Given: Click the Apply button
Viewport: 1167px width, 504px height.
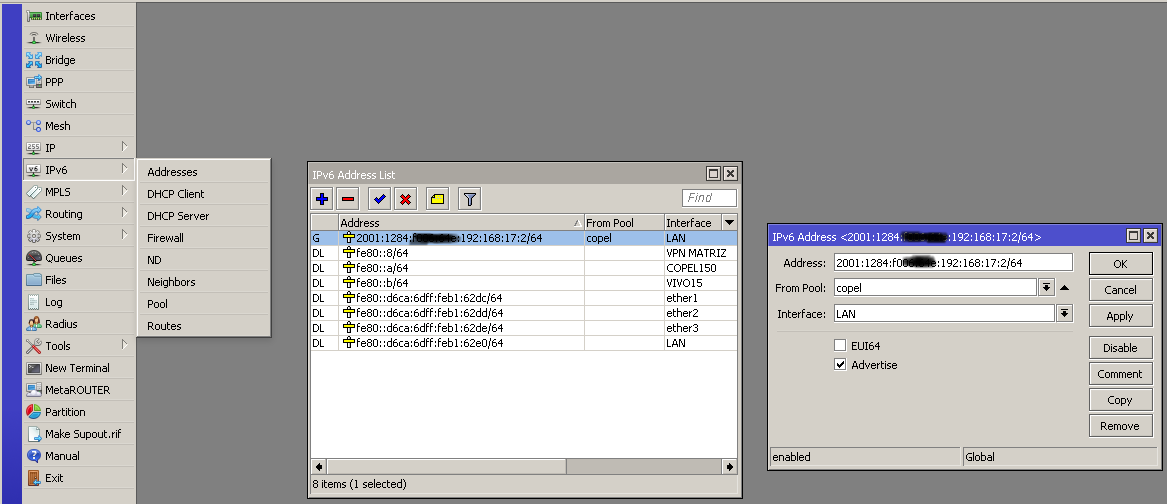Looking at the screenshot, I should pos(1120,316).
